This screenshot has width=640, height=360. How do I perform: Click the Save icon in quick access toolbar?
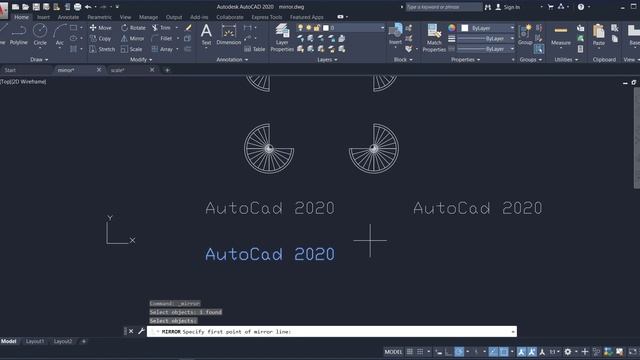tap(36, 7)
